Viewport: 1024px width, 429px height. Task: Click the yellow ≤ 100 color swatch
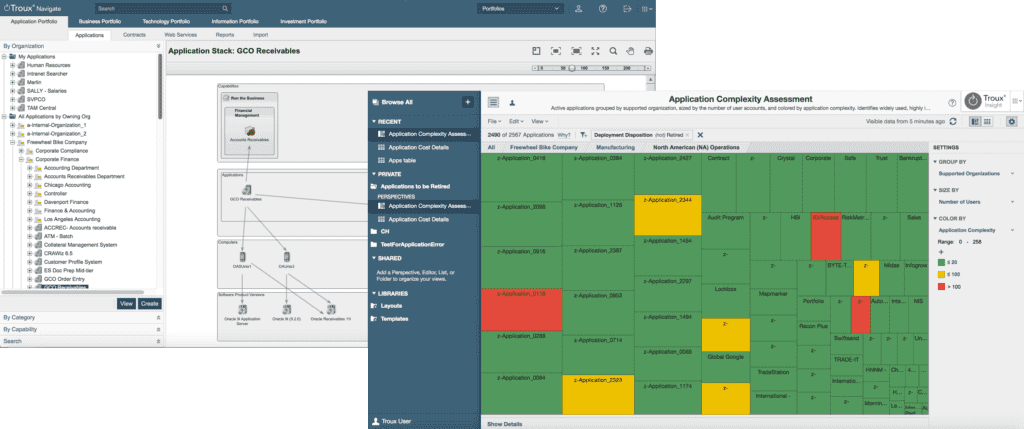point(941,275)
